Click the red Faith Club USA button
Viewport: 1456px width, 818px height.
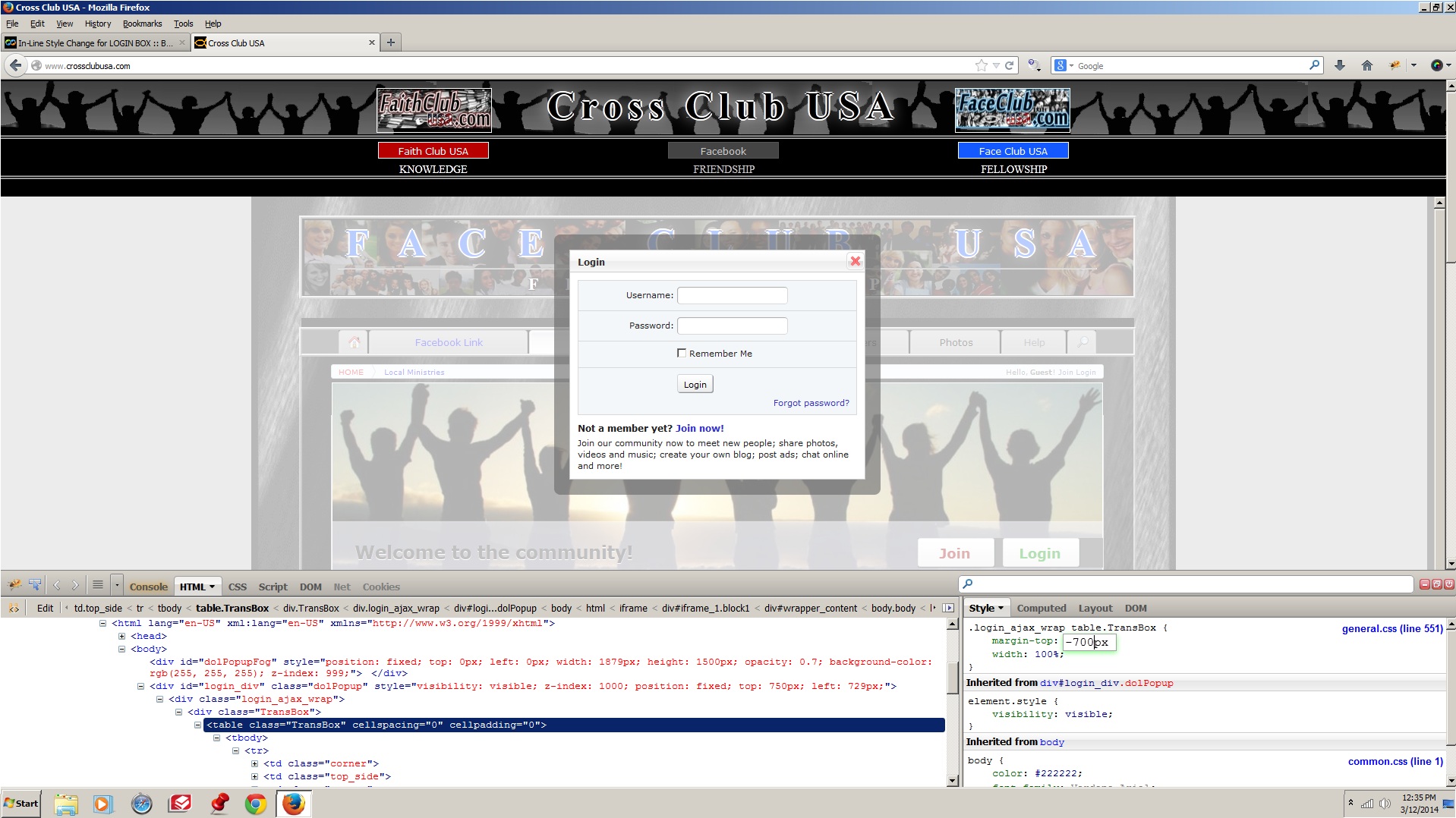pos(433,150)
